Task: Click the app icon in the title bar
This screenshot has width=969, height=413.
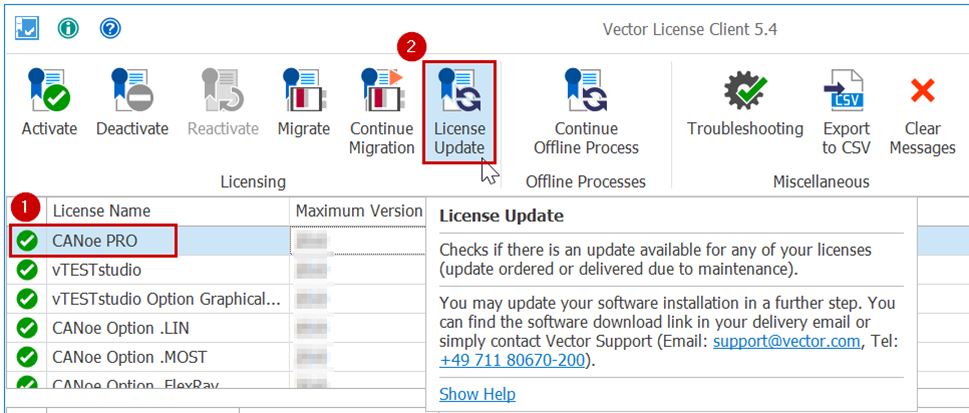Action: pyautogui.click(x=27, y=28)
